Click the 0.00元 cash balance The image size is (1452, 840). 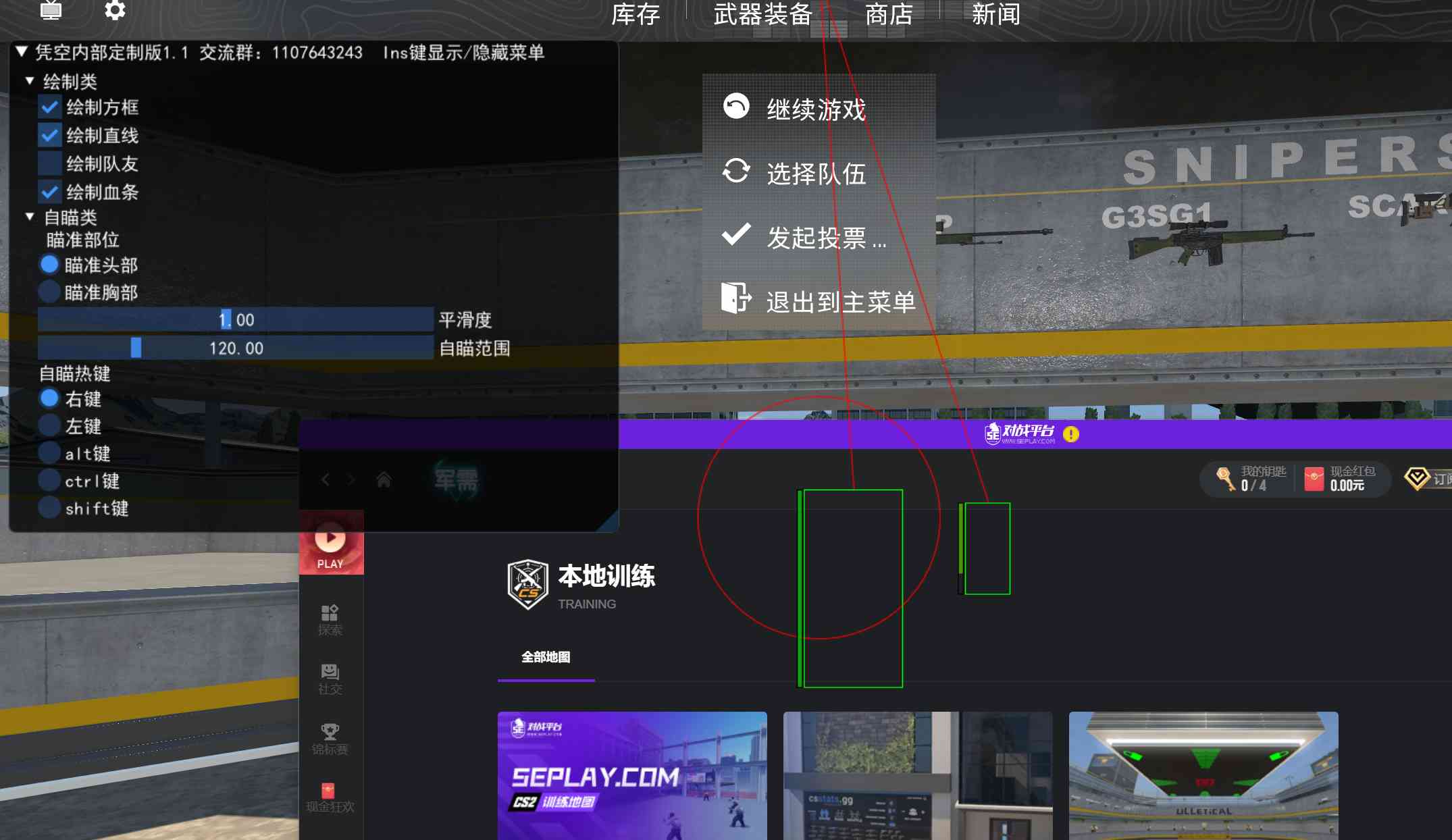pyautogui.click(x=1347, y=485)
